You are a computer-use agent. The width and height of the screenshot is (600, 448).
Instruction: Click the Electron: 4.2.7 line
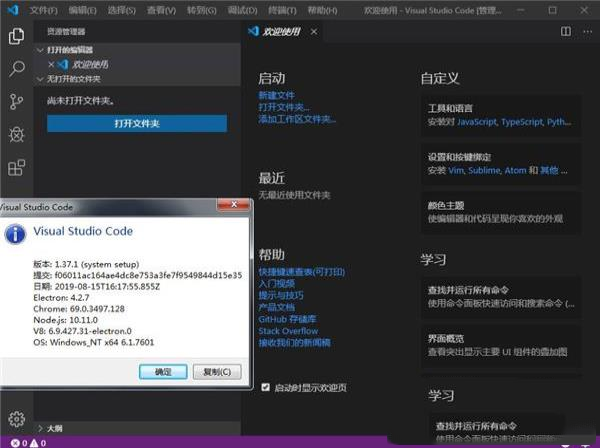click(x=61, y=297)
